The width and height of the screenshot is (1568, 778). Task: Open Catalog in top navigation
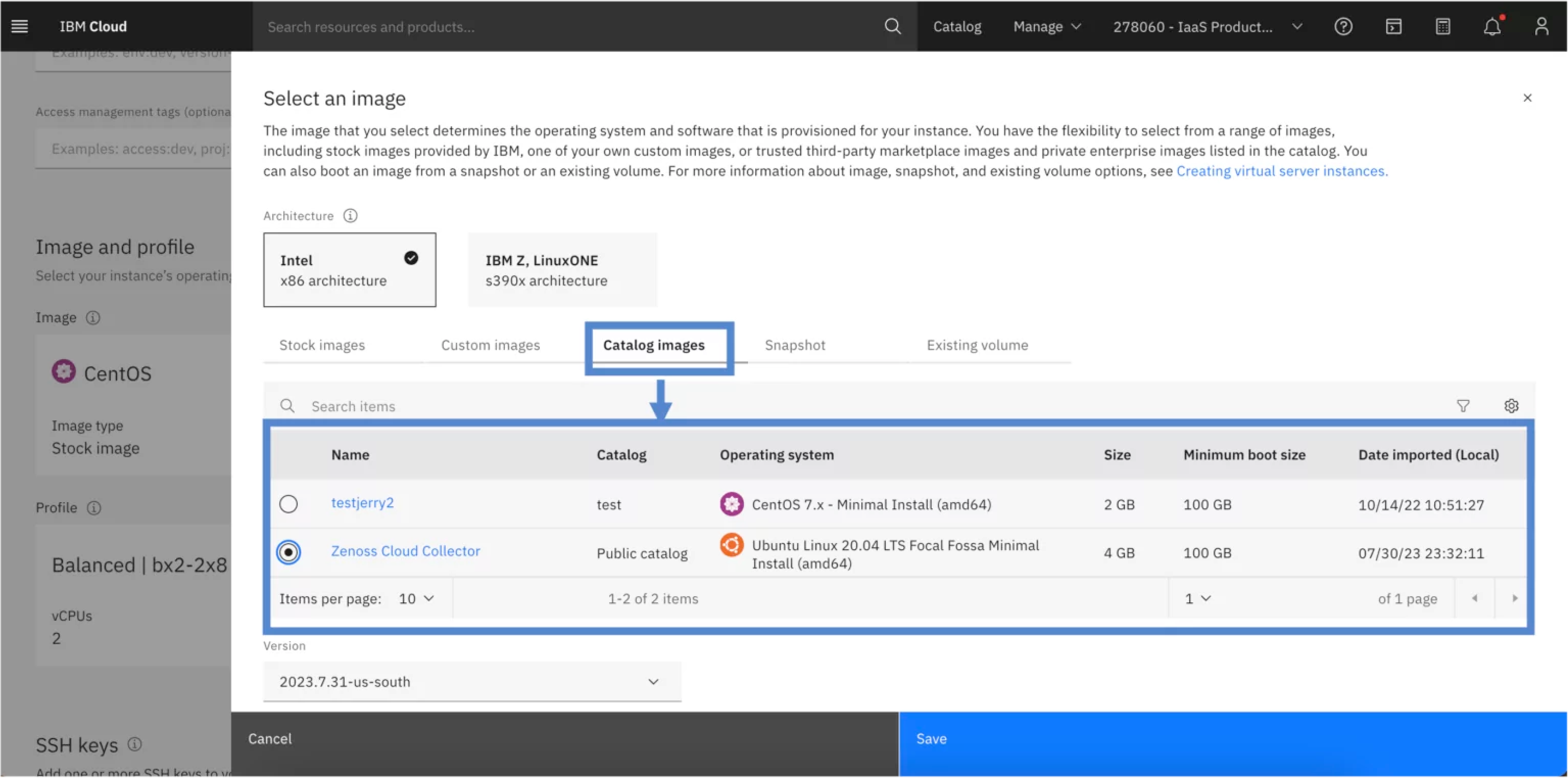[957, 26]
